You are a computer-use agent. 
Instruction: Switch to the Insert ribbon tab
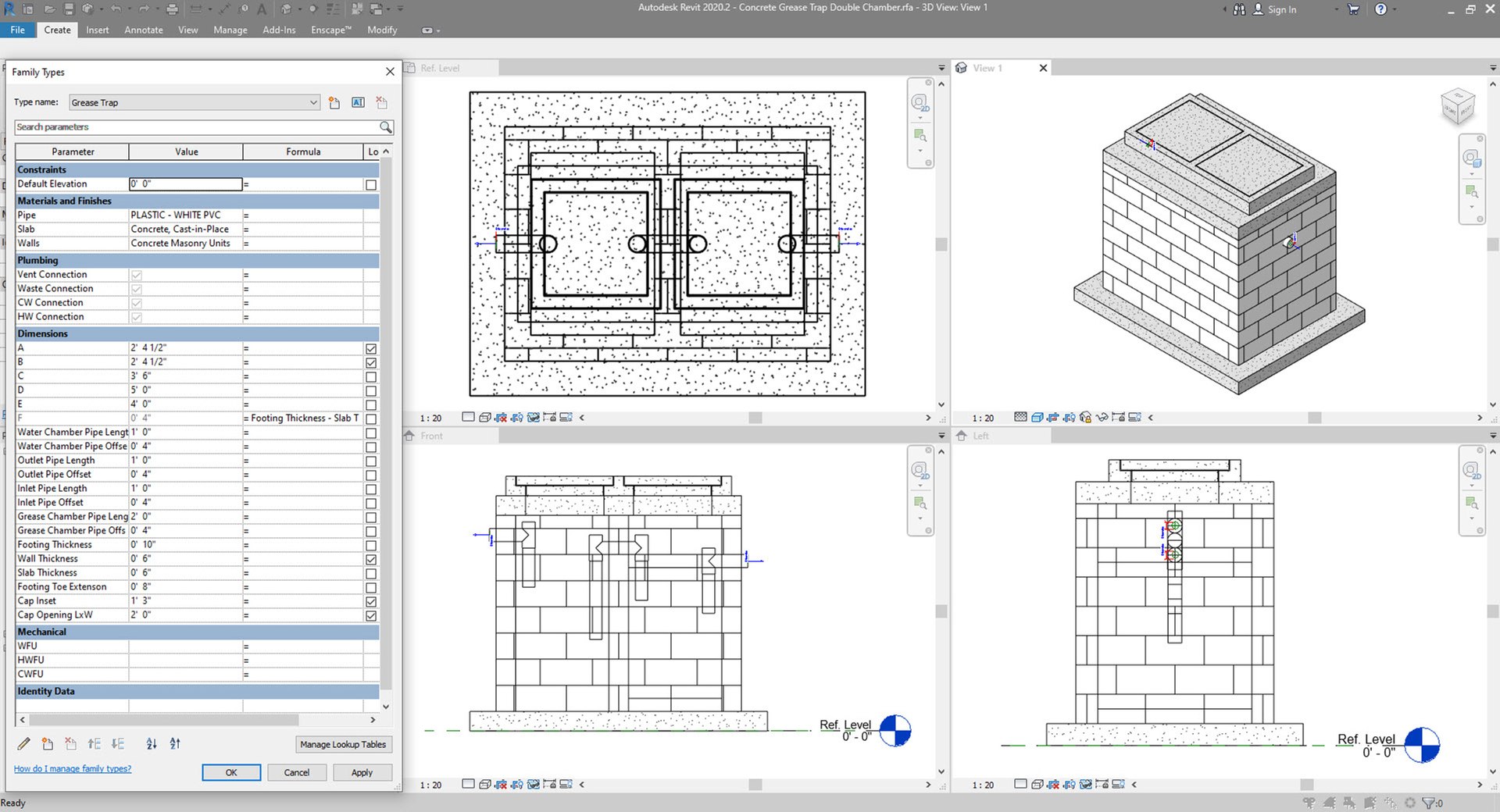(98, 30)
